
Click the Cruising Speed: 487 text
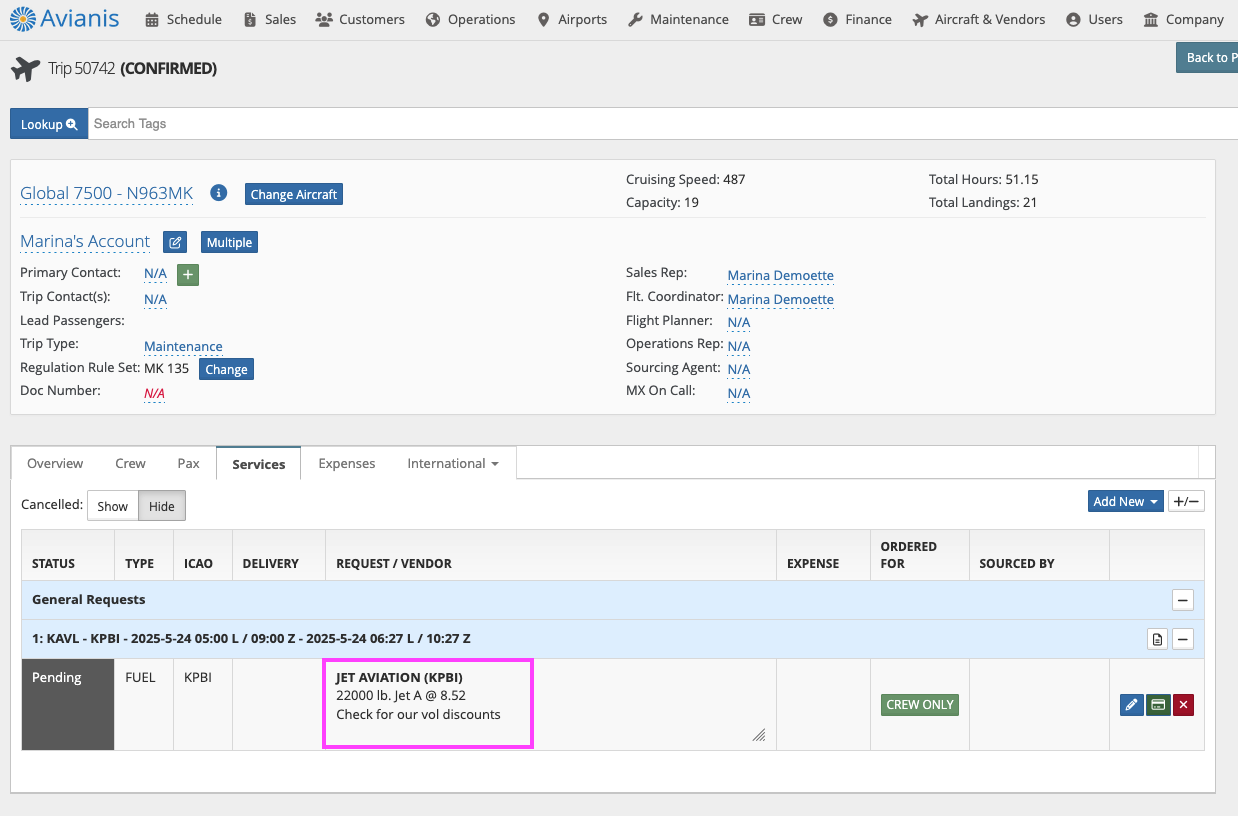pos(686,180)
